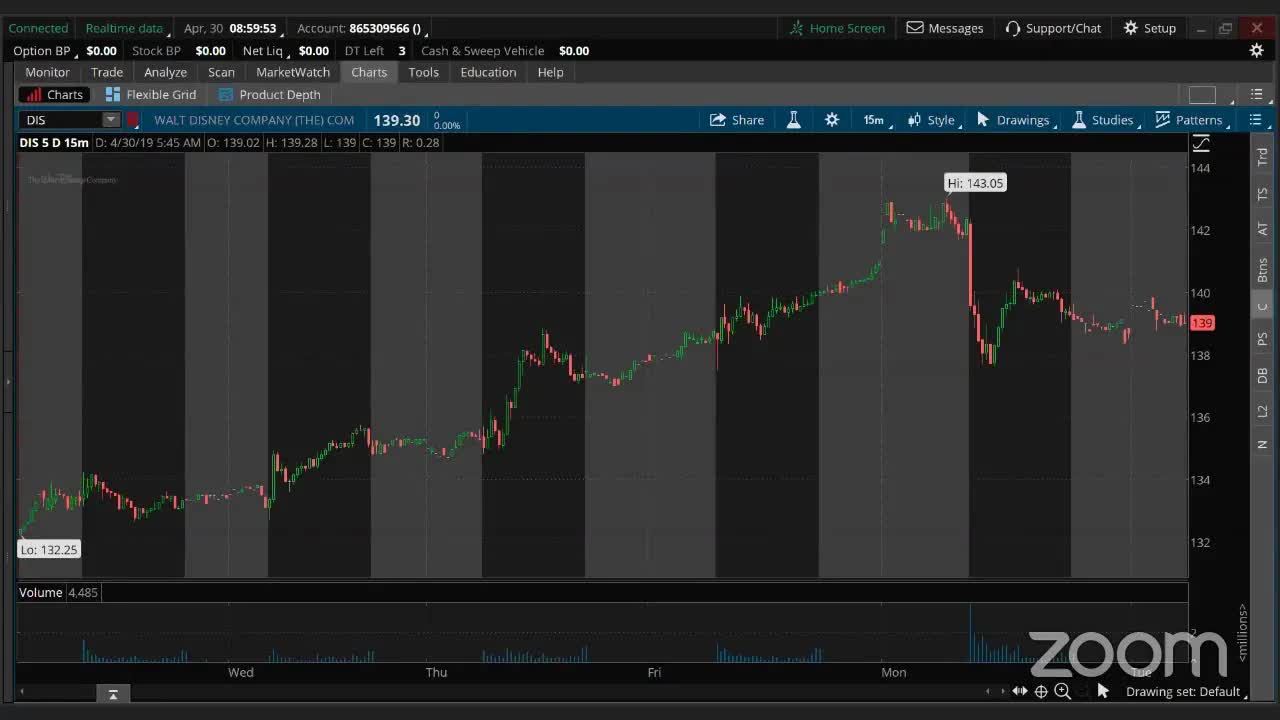Click the gear icon below window controls
Image resolution: width=1280 pixels, height=720 pixels.
[1257, 51]
